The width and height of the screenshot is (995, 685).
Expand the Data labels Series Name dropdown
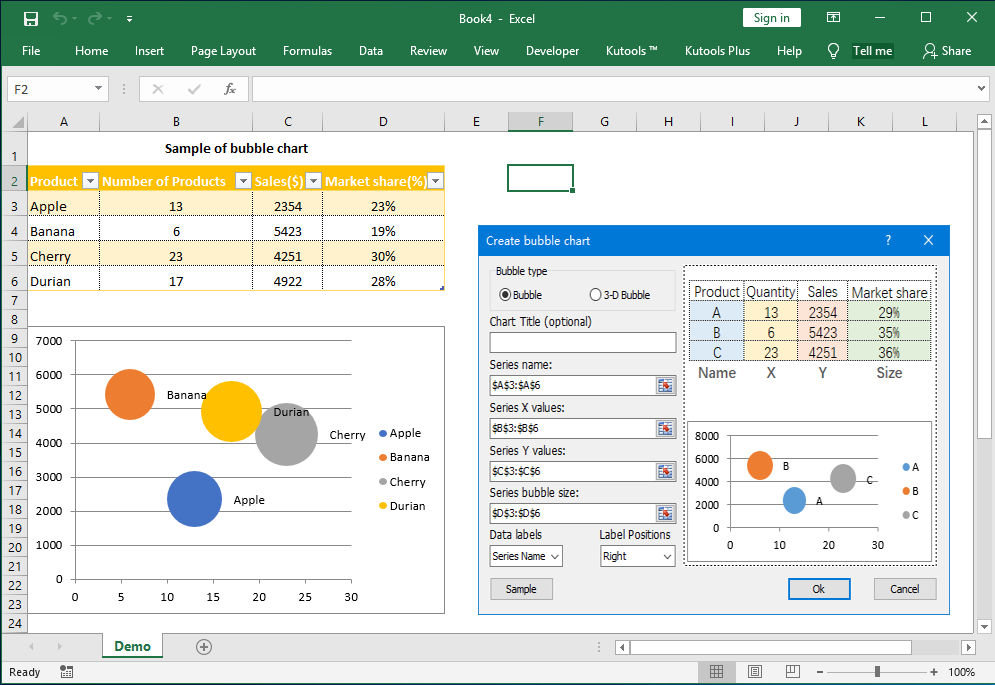click(526, 556)
